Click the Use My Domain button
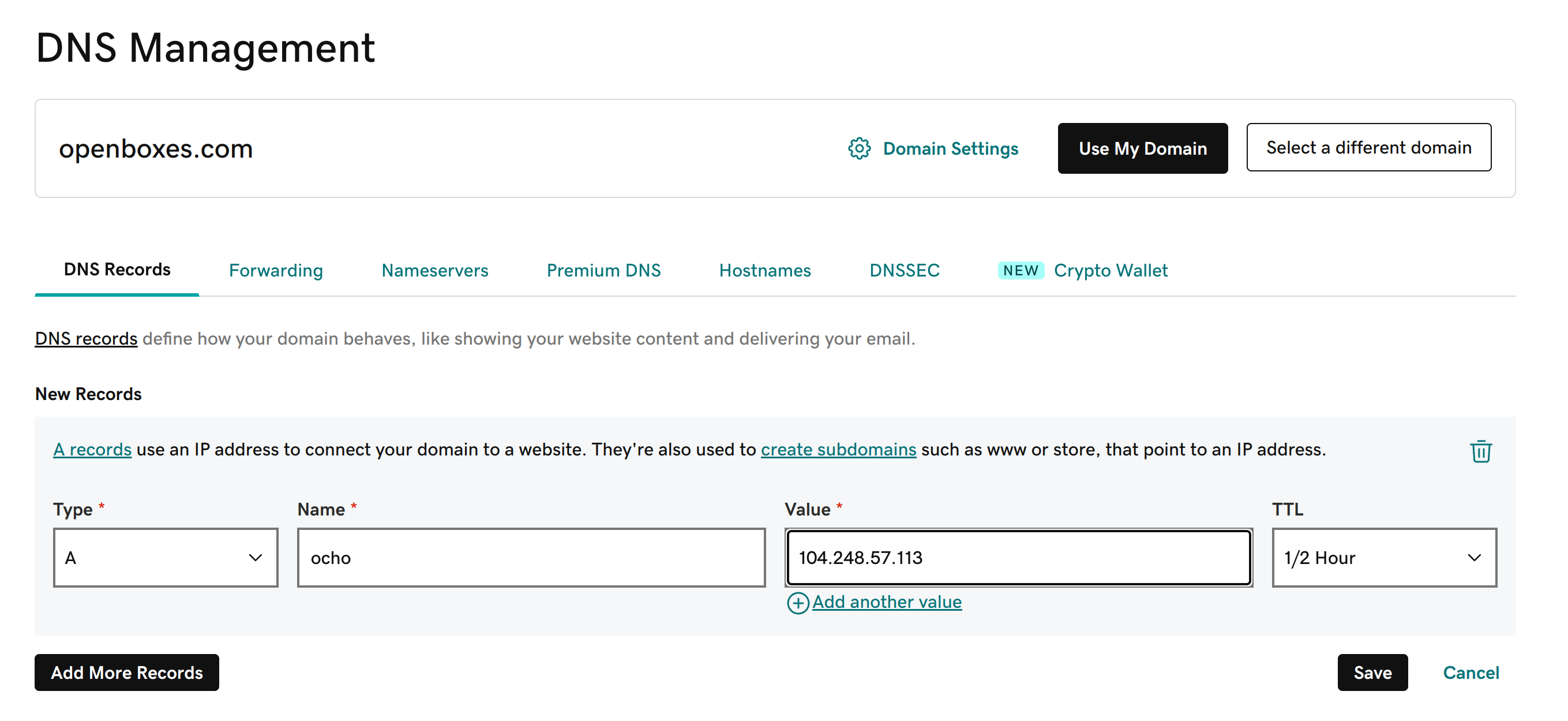This screenshot has width=1568, height=721. (x=1142, y=148)
